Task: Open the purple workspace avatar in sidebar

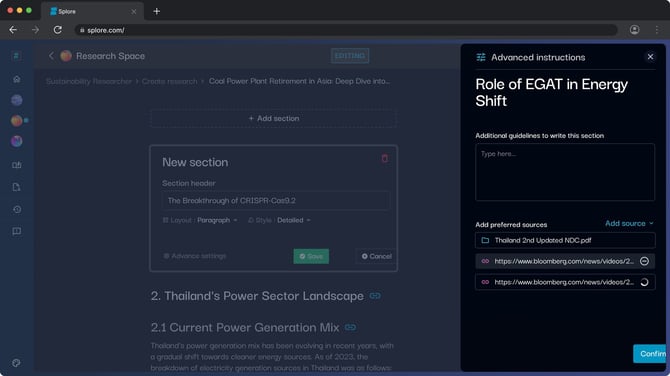Action: [x=17, y=141]
